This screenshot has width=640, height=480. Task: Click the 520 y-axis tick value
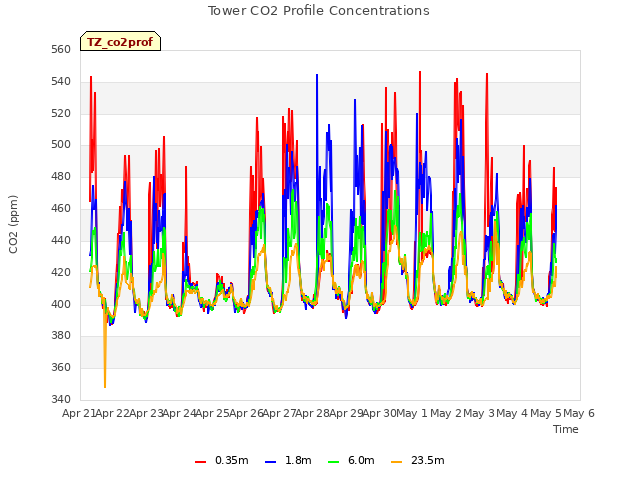tap(61, 113)
